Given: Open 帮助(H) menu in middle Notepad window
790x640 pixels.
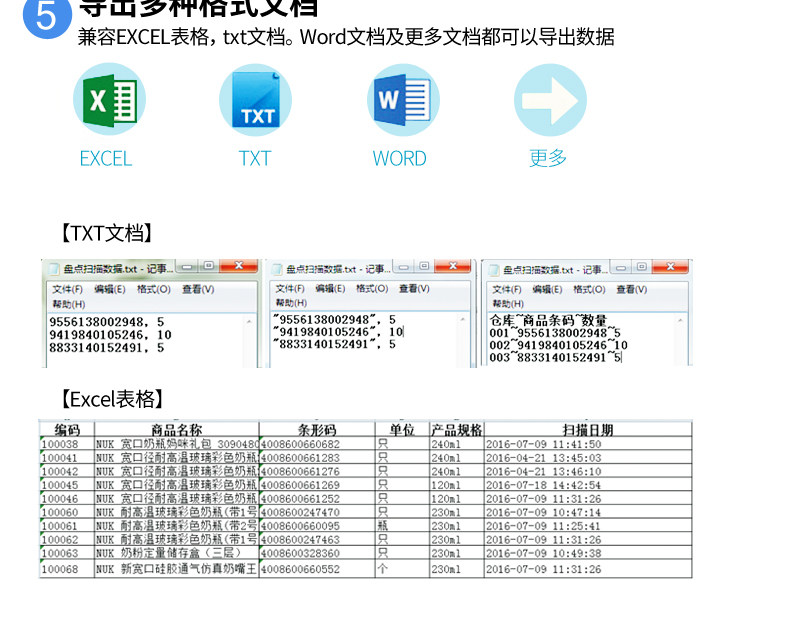Looking at the screenshot, I should [291, 302].
